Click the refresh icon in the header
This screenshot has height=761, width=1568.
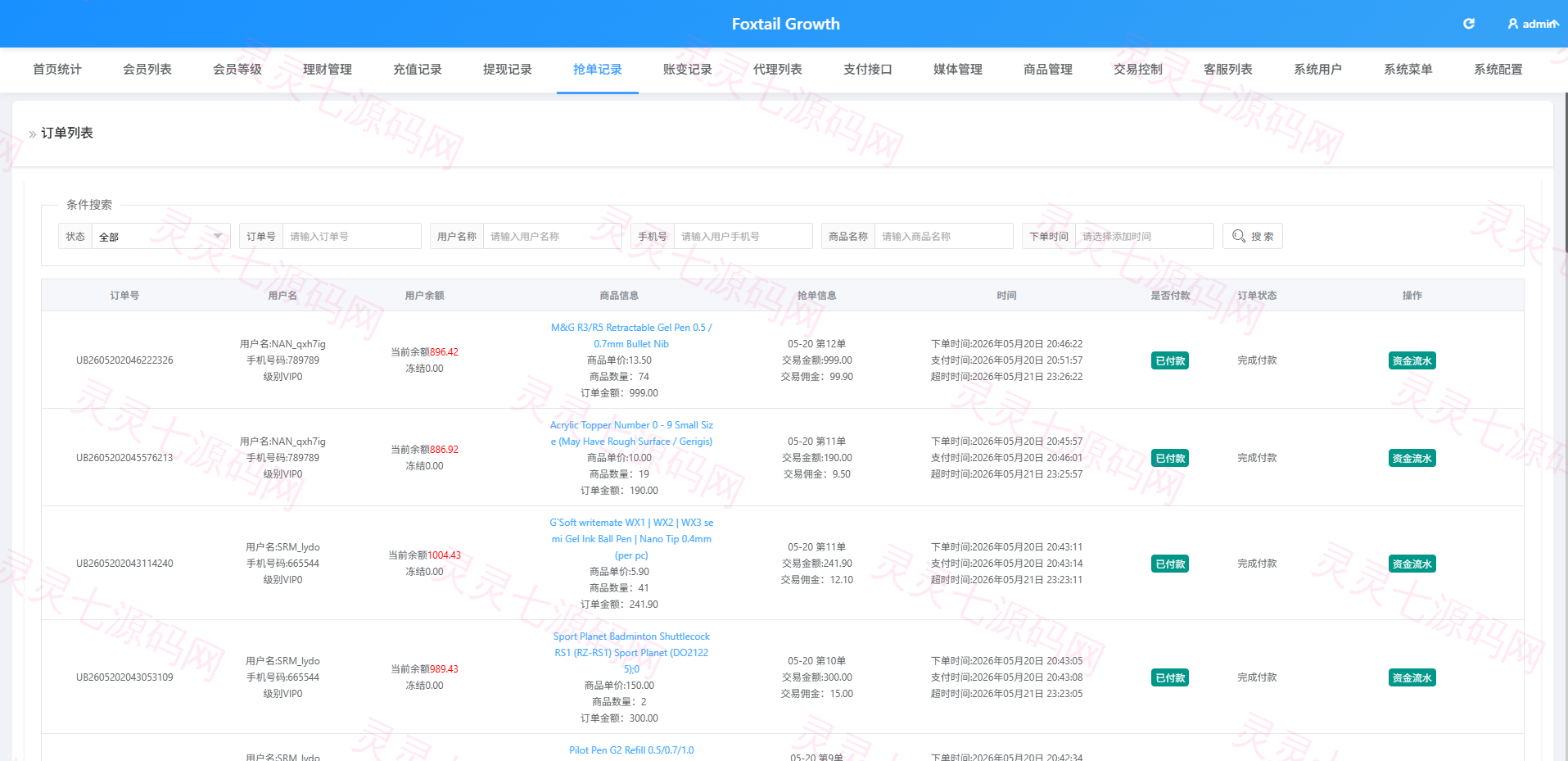pyautogui.click(x=1469, y=24)
